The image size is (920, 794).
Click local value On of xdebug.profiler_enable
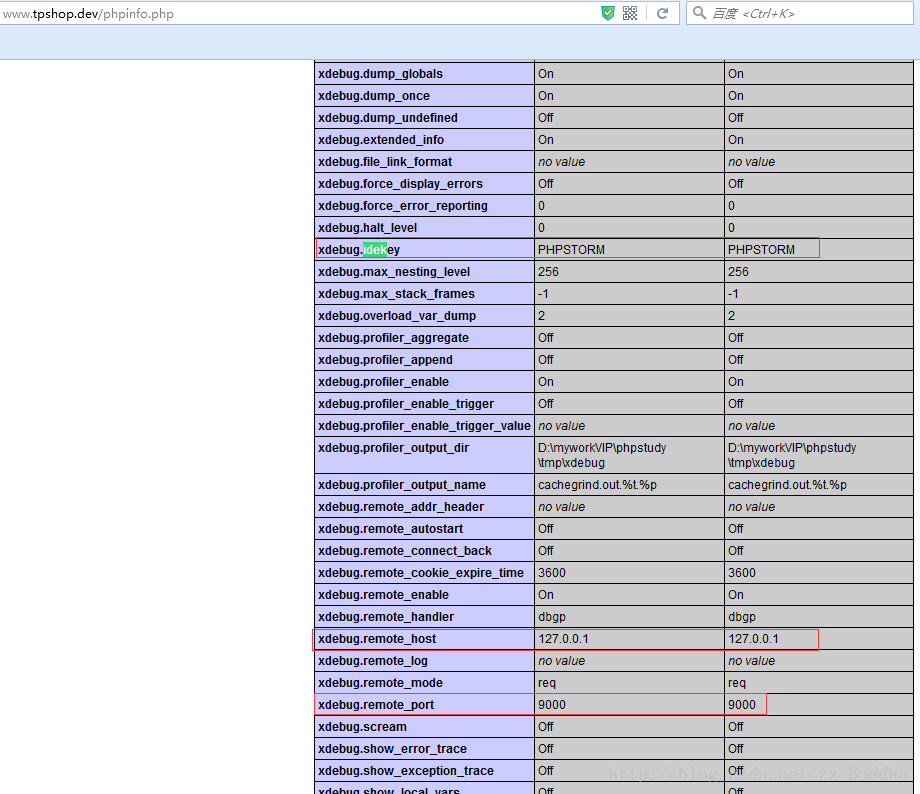pos(546,382)
